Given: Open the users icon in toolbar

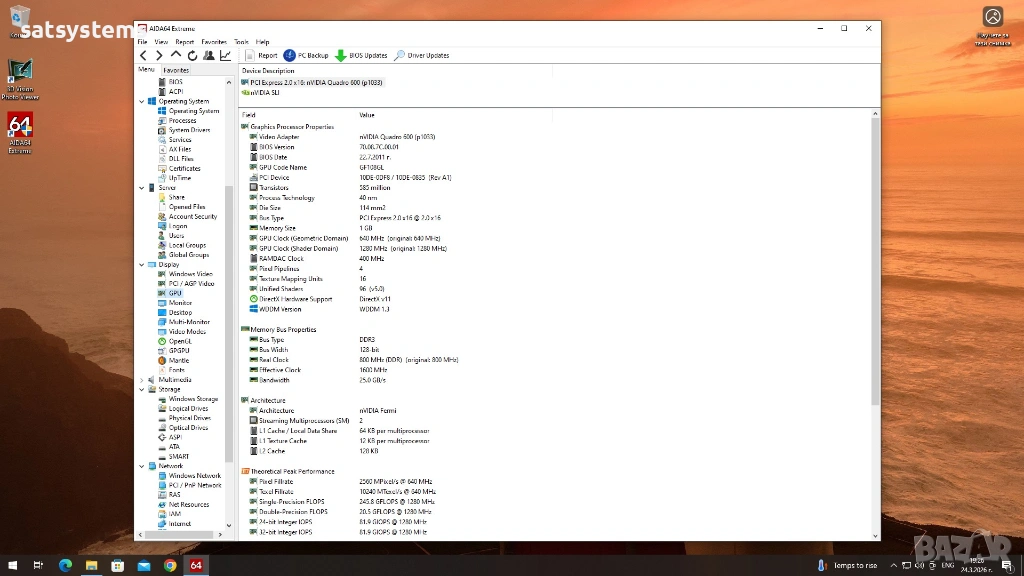Looking at the screenshot, I should (209, 56).
